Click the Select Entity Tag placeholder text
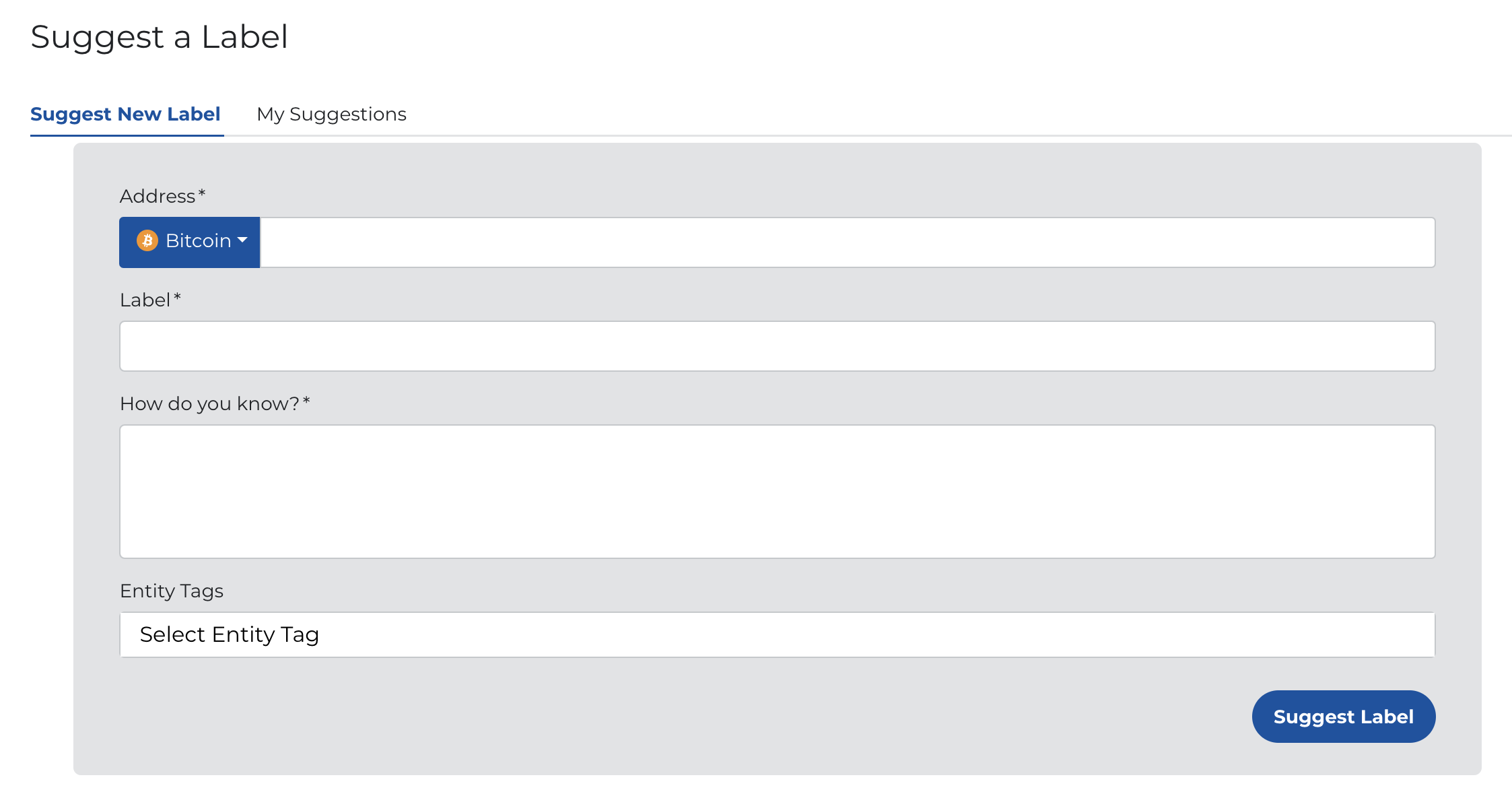The width and height of the screenshot is (1512, 792). coord(229,634)
